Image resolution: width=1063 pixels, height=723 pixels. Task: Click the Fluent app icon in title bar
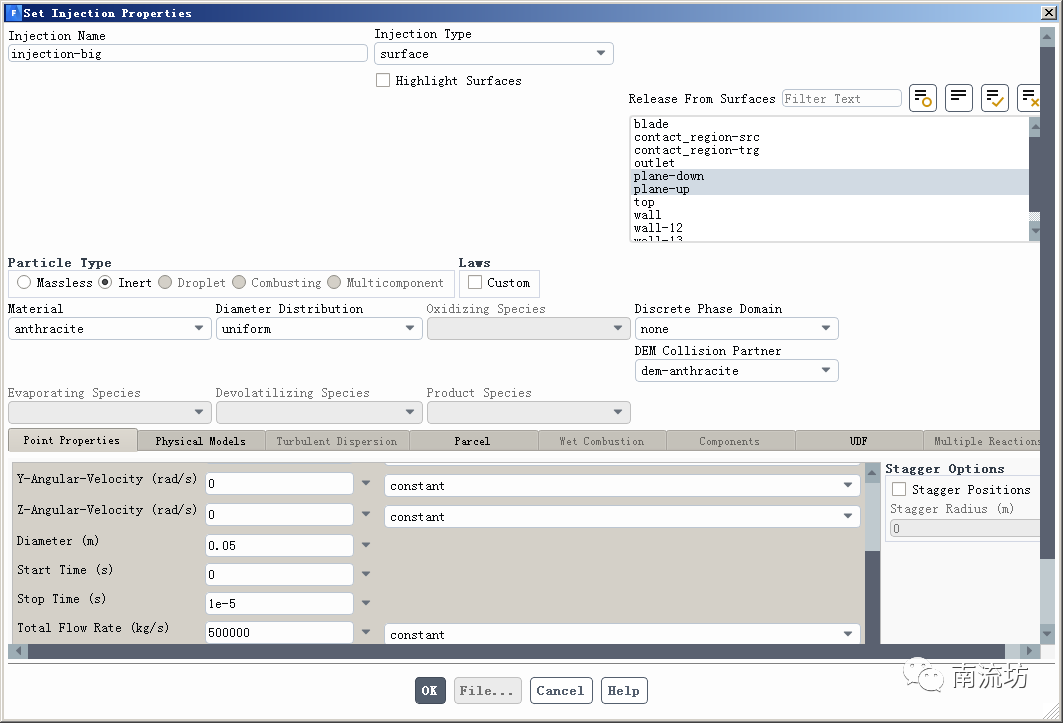[x=13, y=13]
